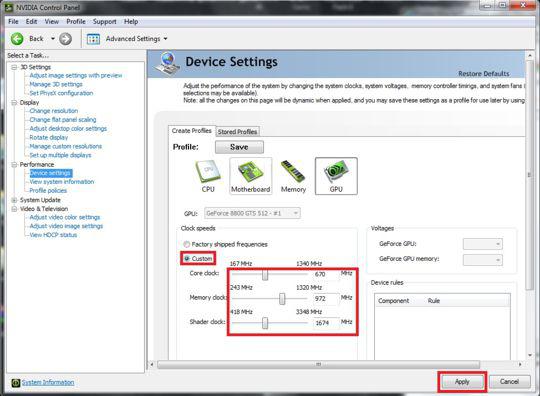Select Factory shipped frequencies radio button

[x=187, y=244]
